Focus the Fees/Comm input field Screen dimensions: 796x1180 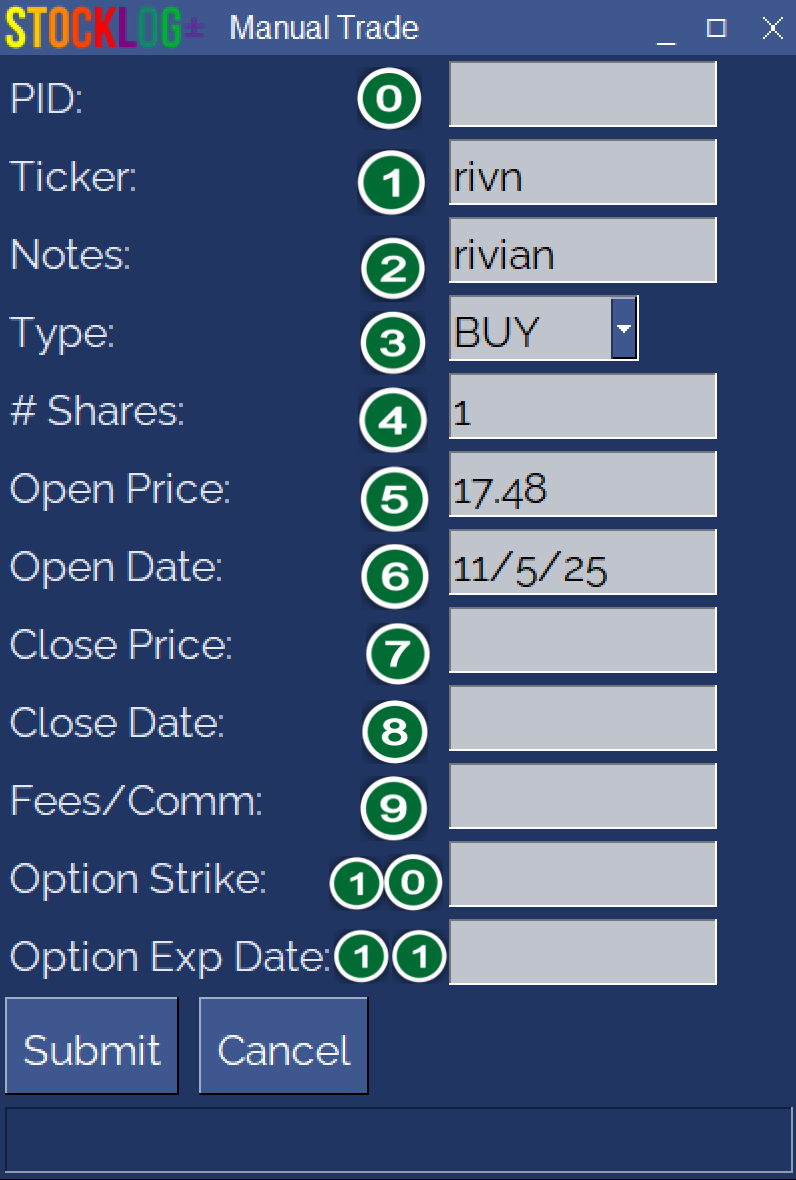[x=582, y=796]
